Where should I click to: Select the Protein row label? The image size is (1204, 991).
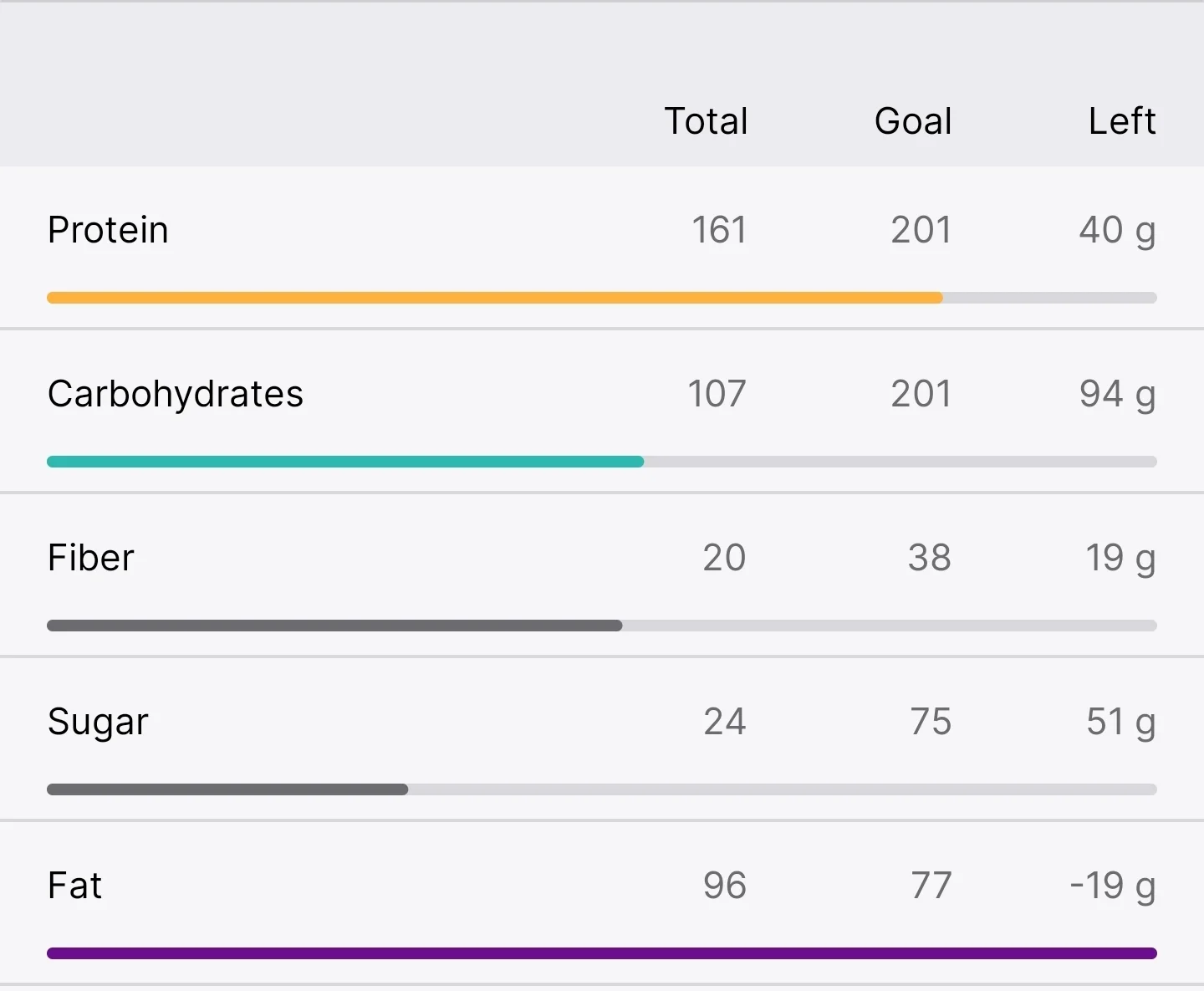[x=108, y=230]
